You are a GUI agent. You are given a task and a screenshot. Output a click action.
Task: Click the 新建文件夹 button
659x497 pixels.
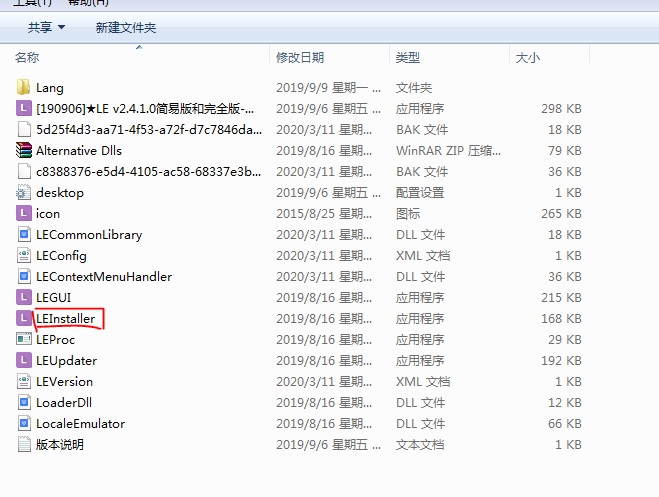pyautogui.click(x=126, y=28)
